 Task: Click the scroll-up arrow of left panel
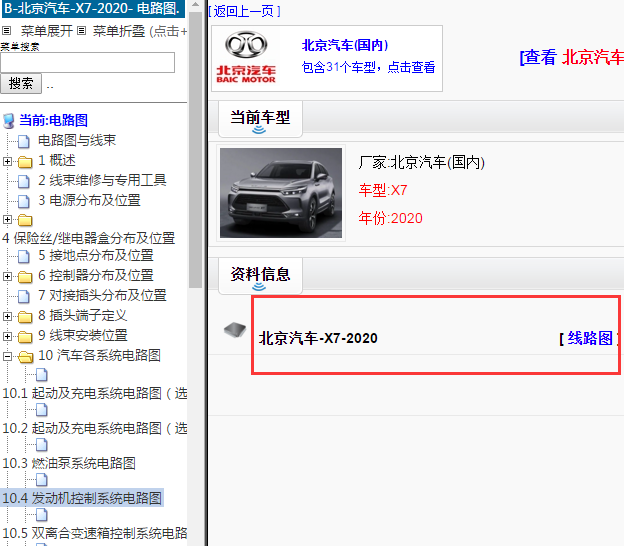(x=195, y=4)
